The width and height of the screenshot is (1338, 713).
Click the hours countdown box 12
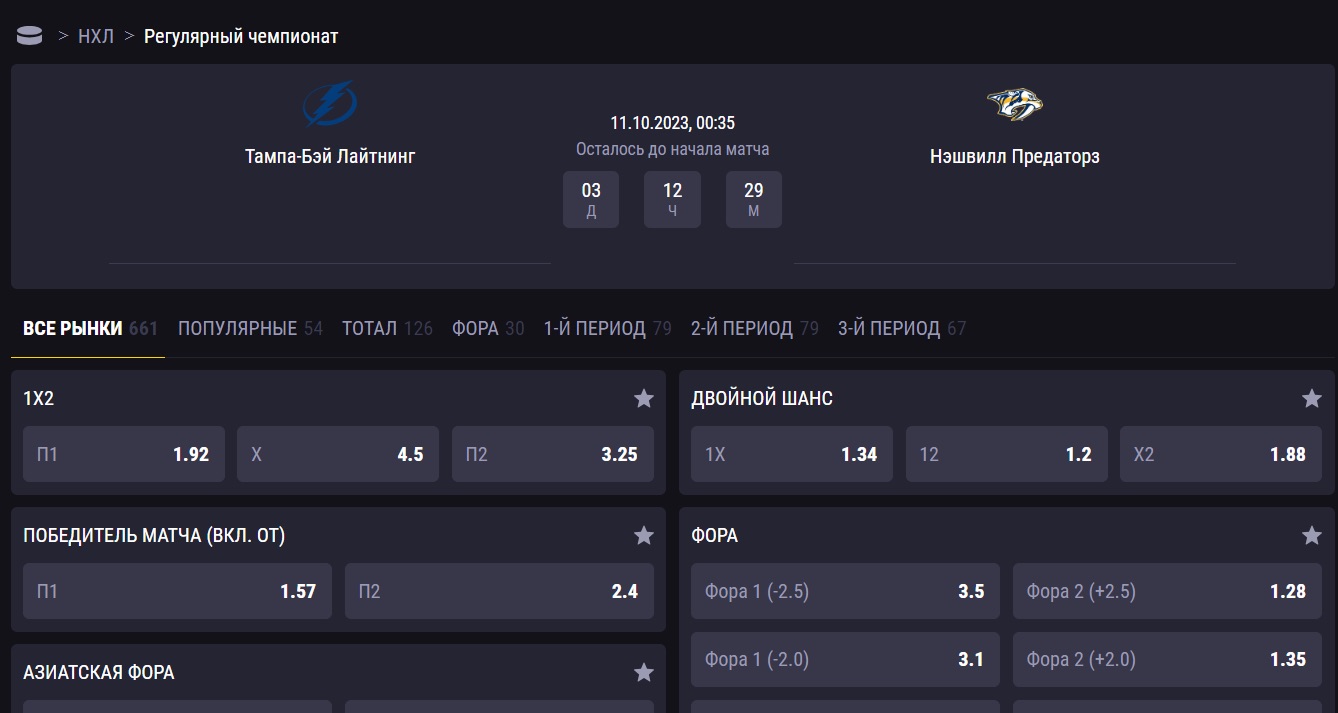pyautogui.click(x=672, y=199)
